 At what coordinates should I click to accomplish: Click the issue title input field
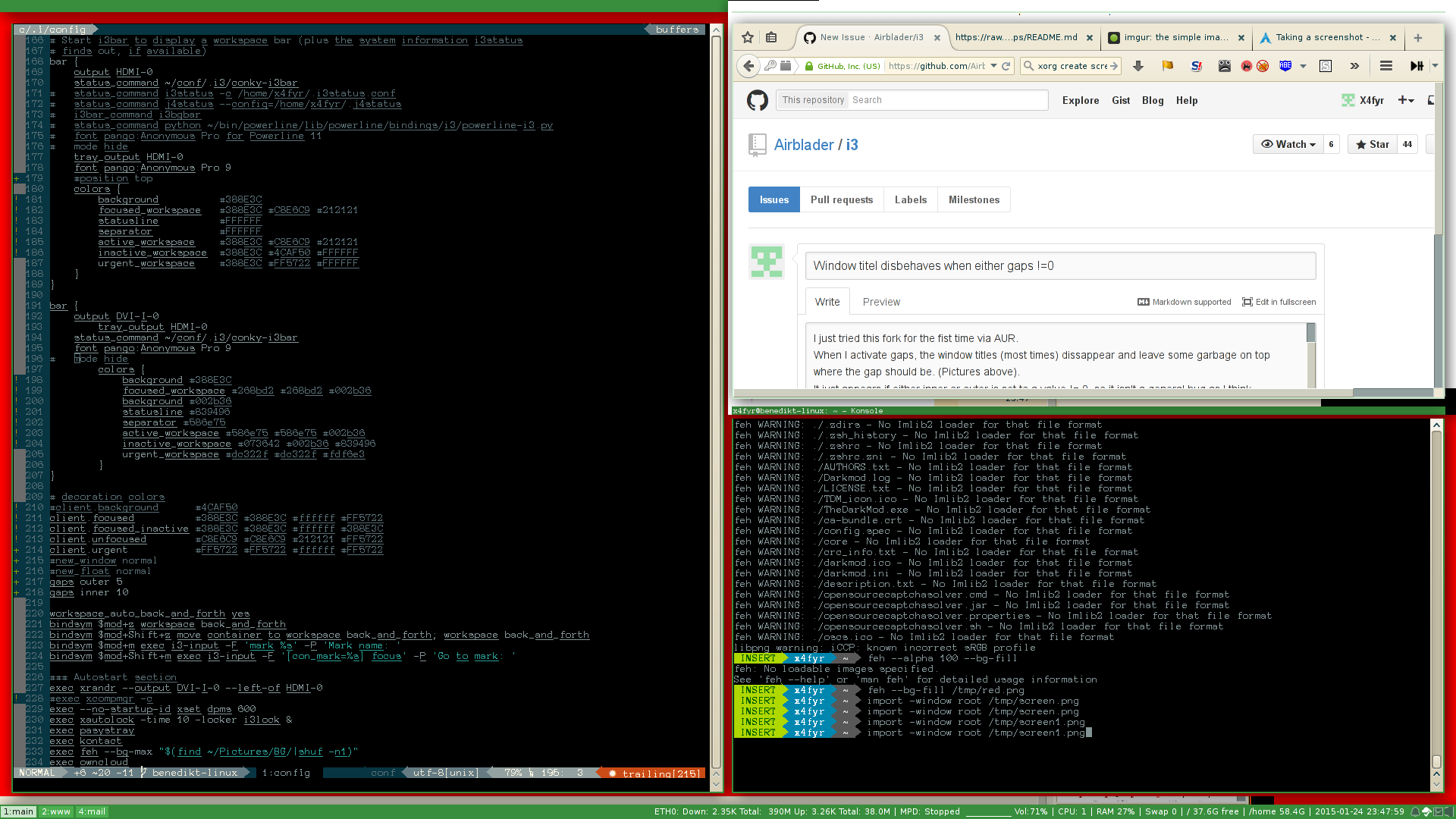coord(1060,265)
